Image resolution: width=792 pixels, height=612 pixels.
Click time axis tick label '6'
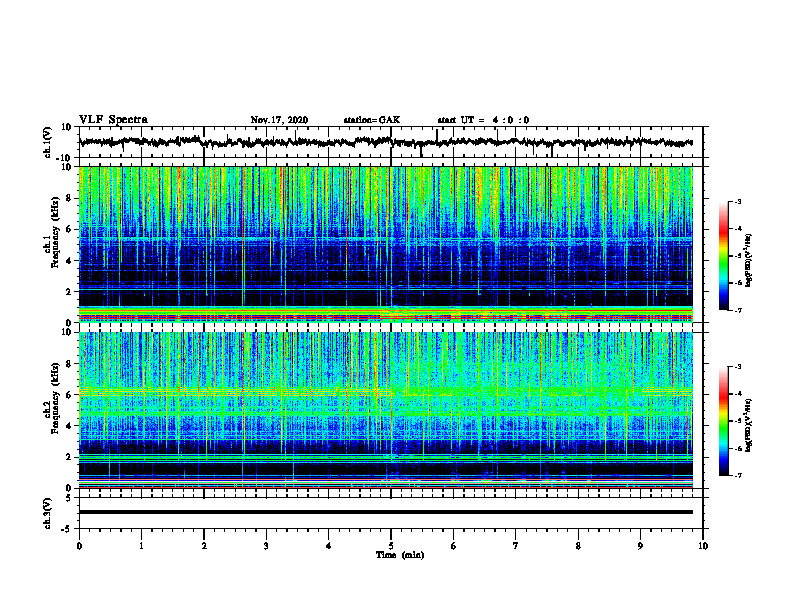point(454,546)
